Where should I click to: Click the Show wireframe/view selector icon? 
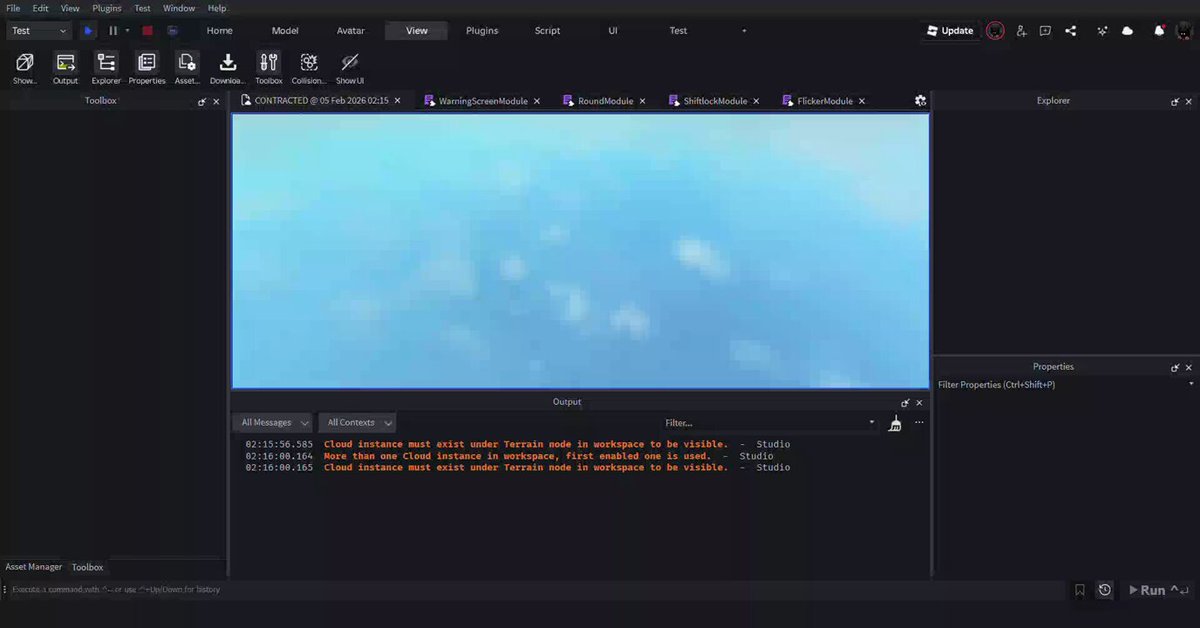pos(25,68)
